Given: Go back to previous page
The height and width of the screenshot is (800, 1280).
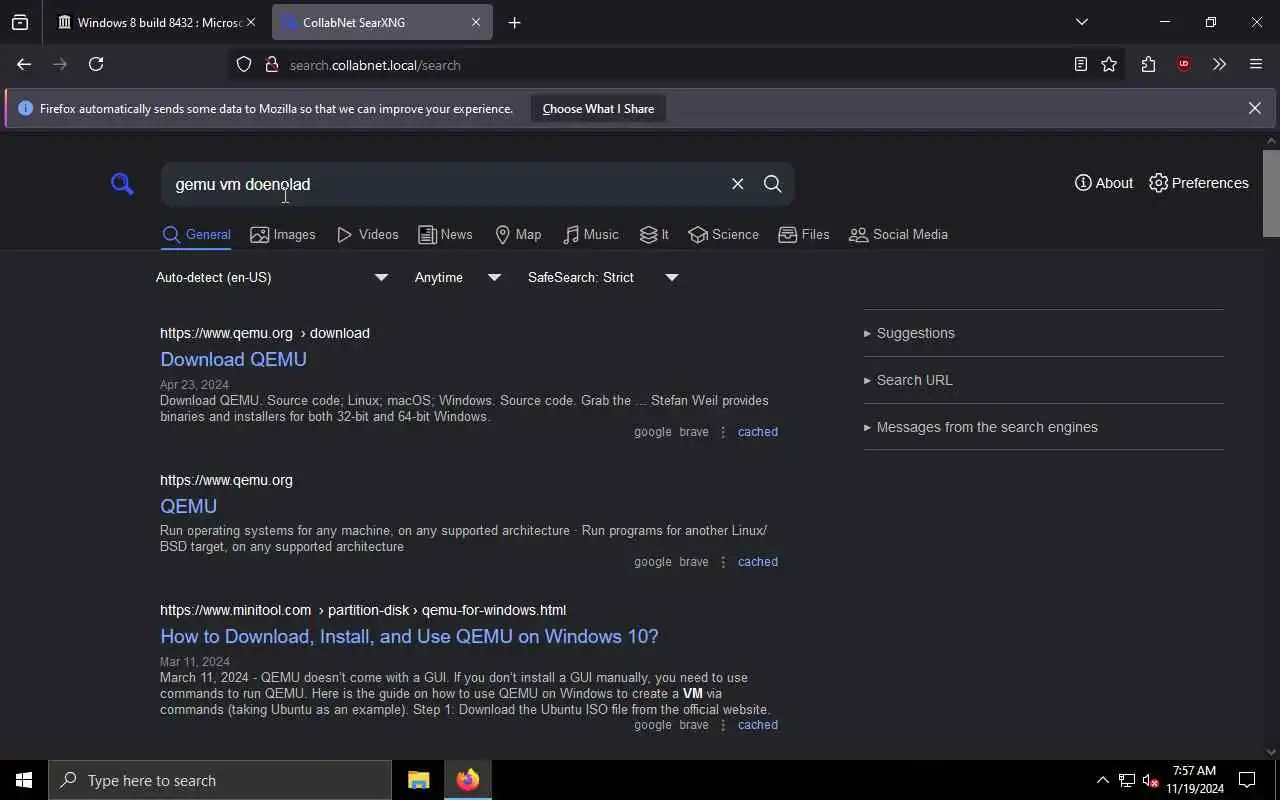Looking at the screenshot, I should click(x=24, y=64).
